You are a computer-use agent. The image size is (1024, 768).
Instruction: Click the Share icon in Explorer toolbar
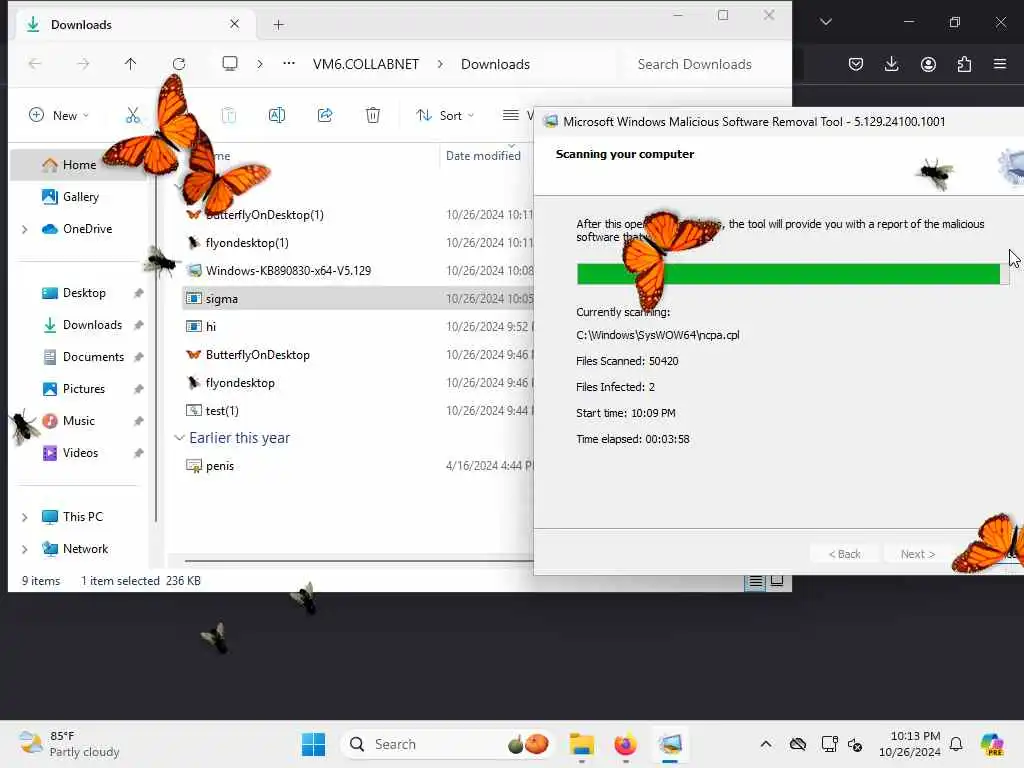click(325, 116)
